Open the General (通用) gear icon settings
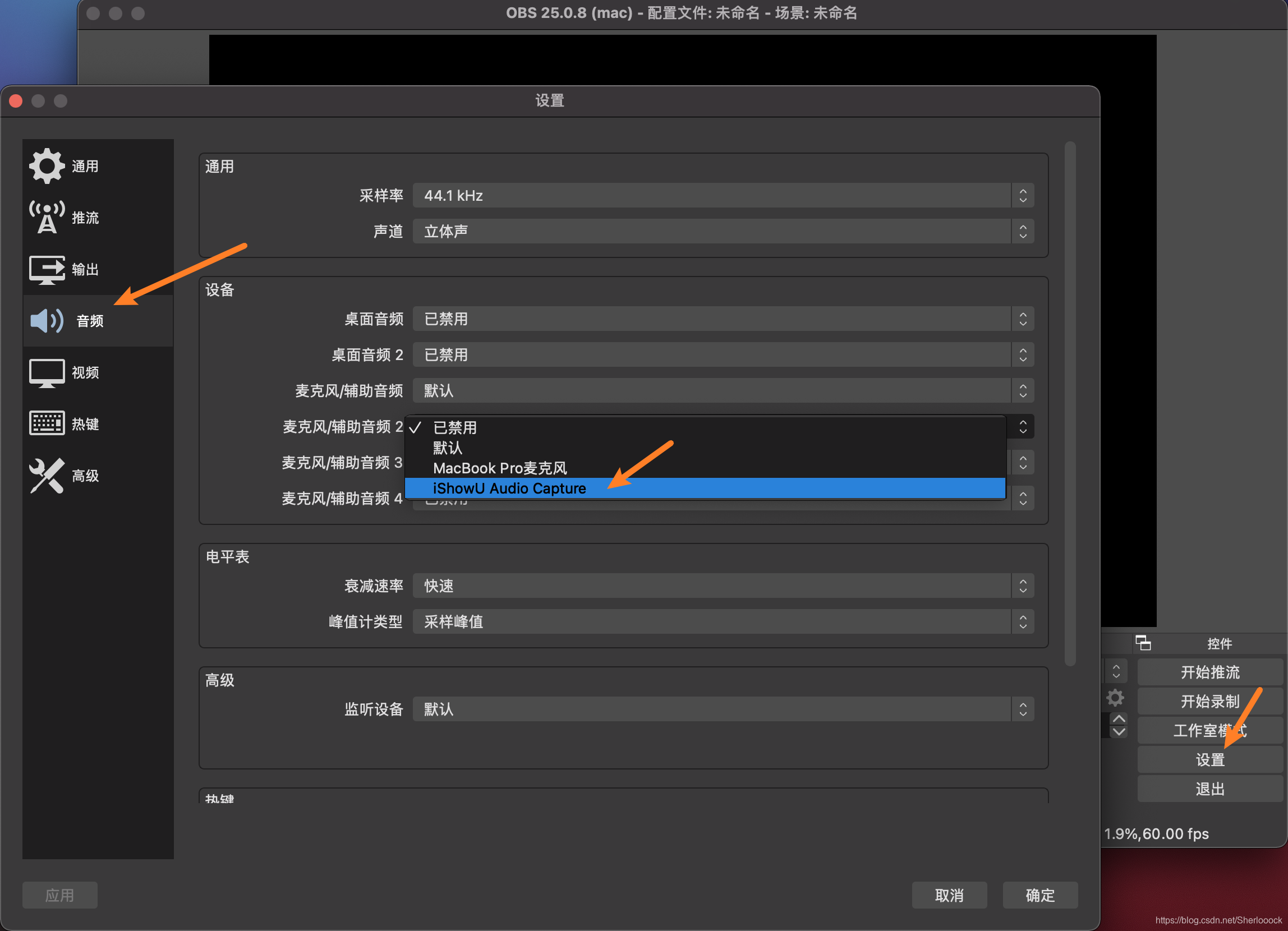Image resolution: width=1288 pixels, height=931 pixels. [47, 167]
